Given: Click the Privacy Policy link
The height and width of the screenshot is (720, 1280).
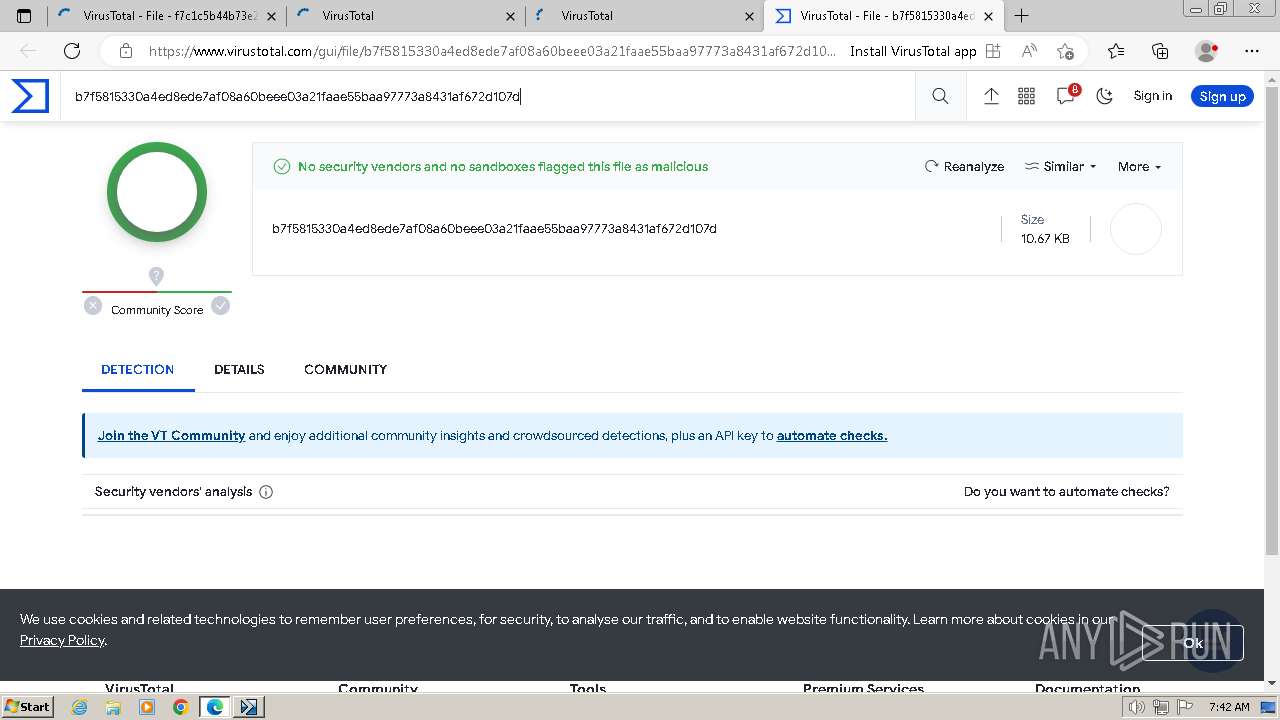Looking at the screenshot, I should 62,640.
